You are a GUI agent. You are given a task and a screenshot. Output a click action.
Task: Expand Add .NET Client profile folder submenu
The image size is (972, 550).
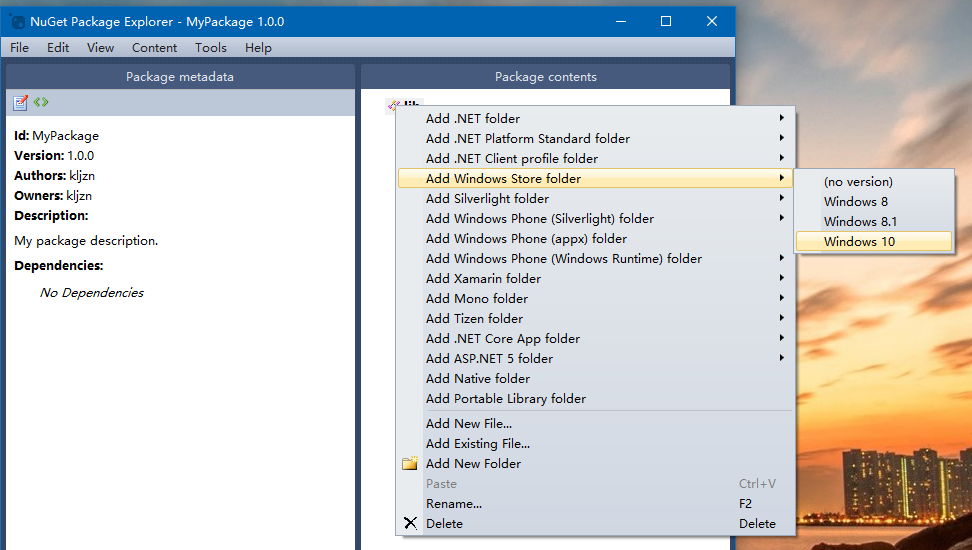pos(595,158)
